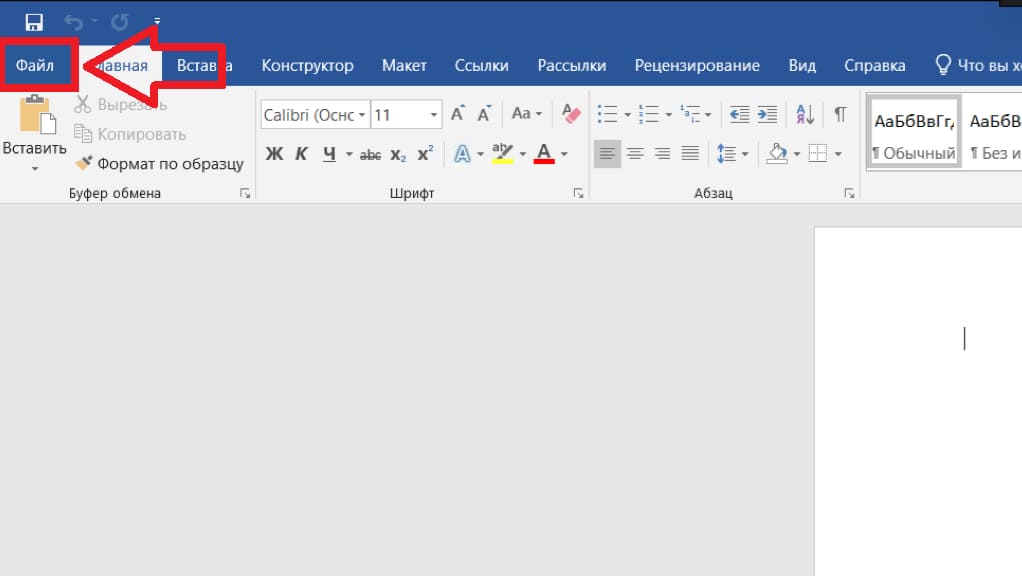Click the Justify alignment icon
The width and height of the screenshot is (1022, 576).
[689, 154]
